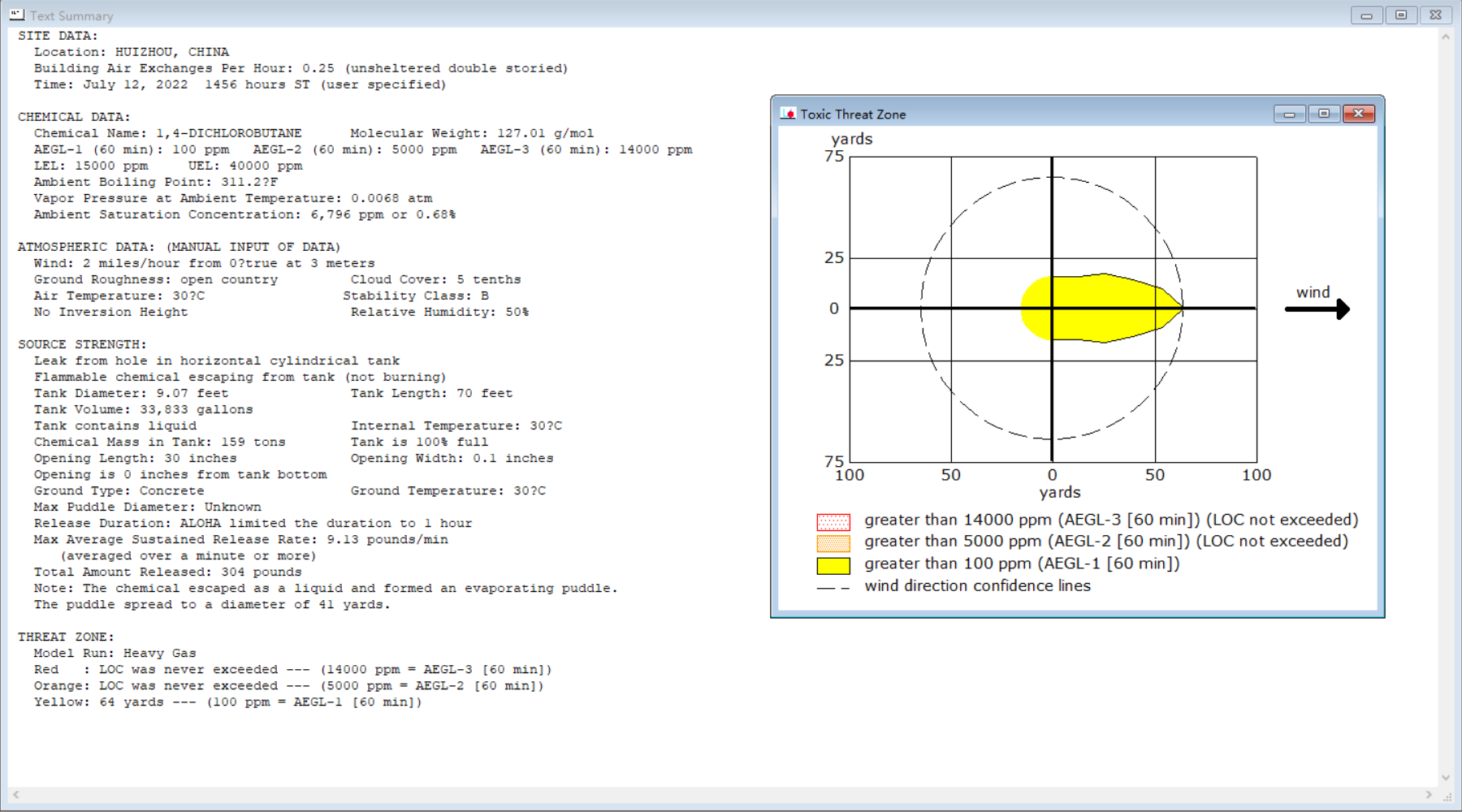This screenshot has height=812, width=1462.
Task: Close the Text Summary window
Action: coord(1436,15)
